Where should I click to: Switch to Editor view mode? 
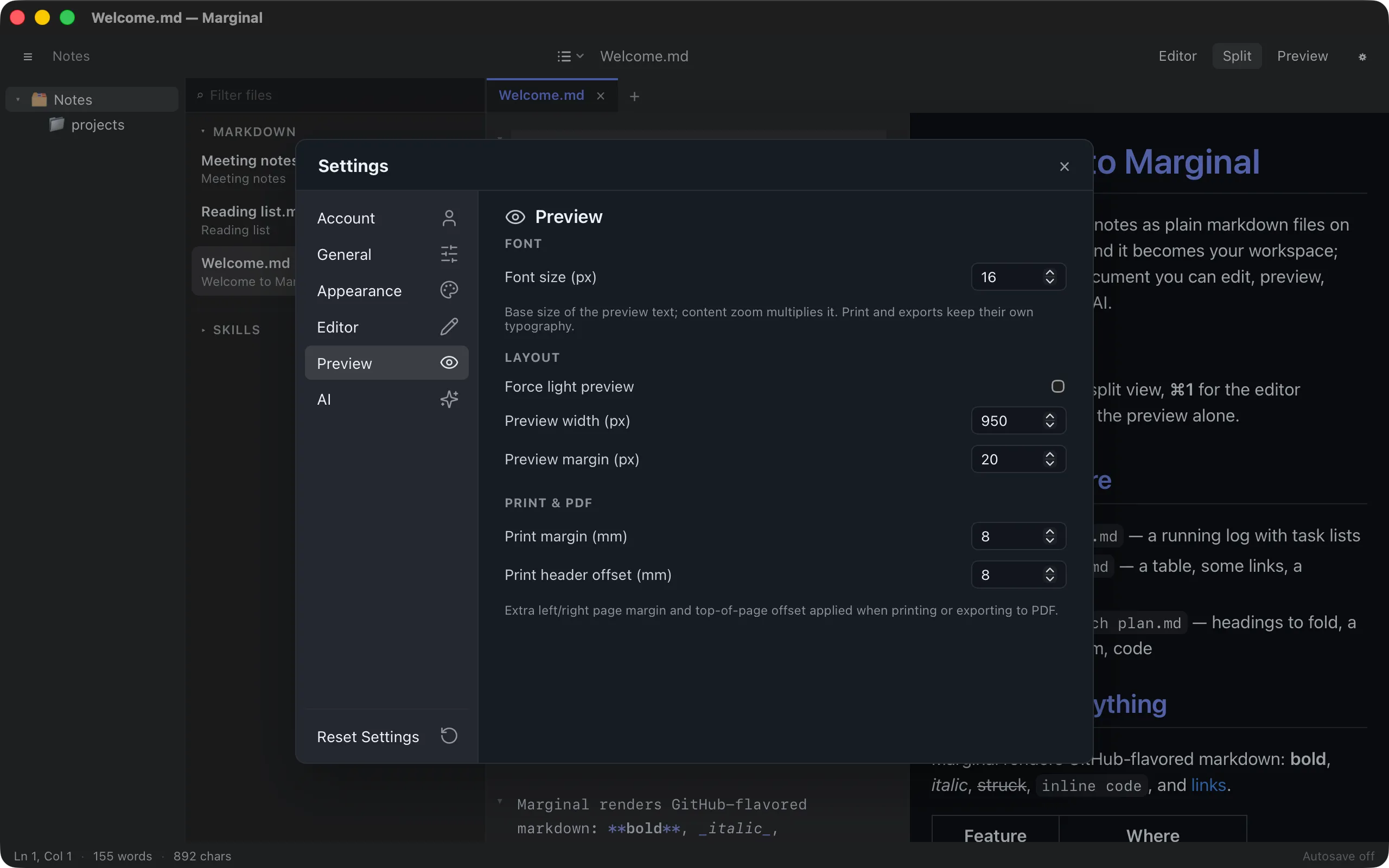pyautogui.click(x=1177, y=56)
